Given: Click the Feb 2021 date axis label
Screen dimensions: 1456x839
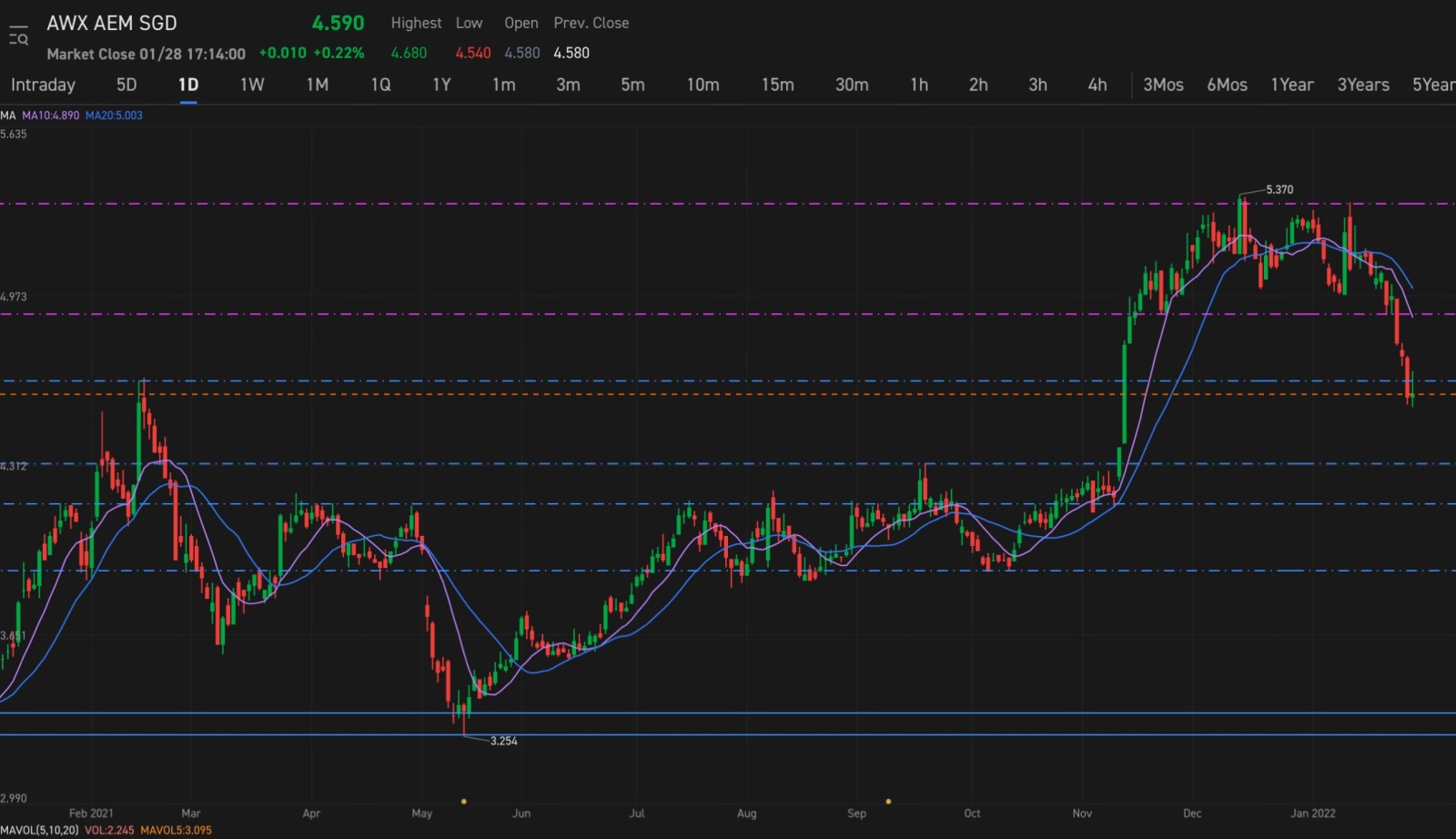Looking at the screenshot, I should tap(91, 814).
